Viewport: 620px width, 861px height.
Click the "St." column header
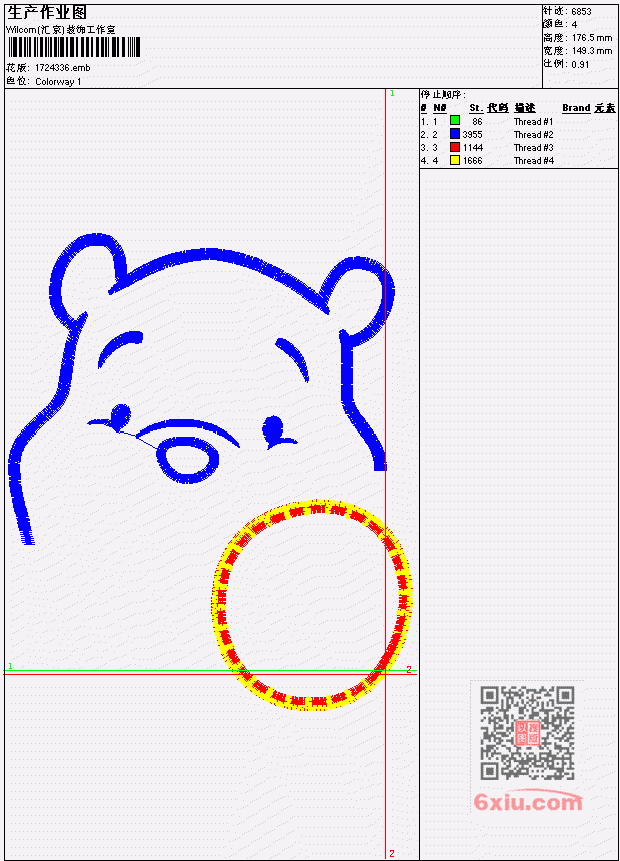point(476,108)
